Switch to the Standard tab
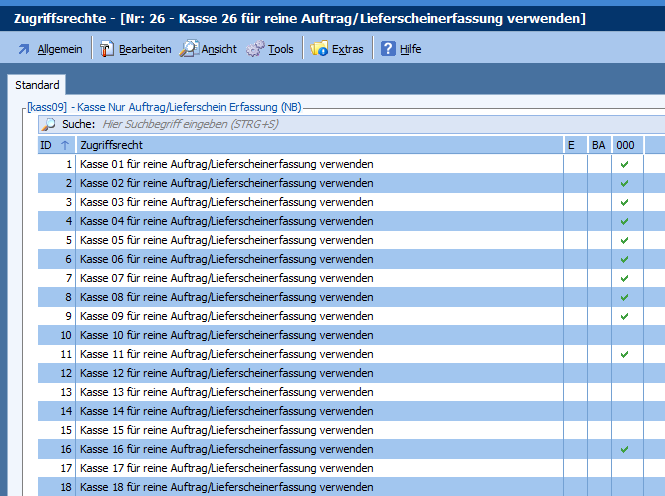The width and height of the screenshot is (665, 496). tap(37, 86)
